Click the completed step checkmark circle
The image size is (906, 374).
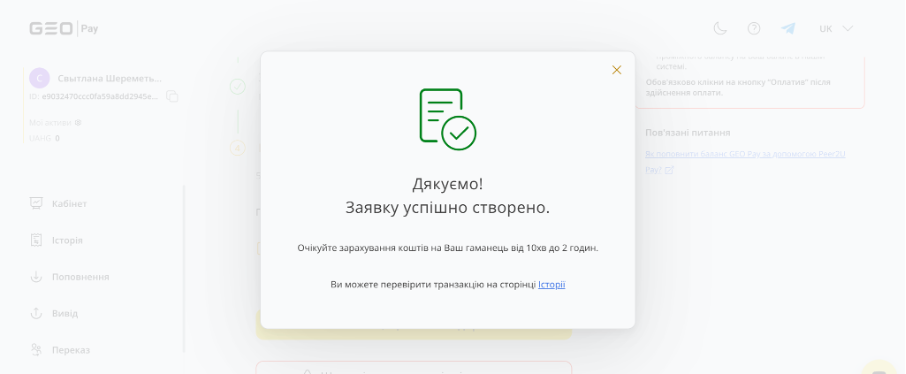237,87
